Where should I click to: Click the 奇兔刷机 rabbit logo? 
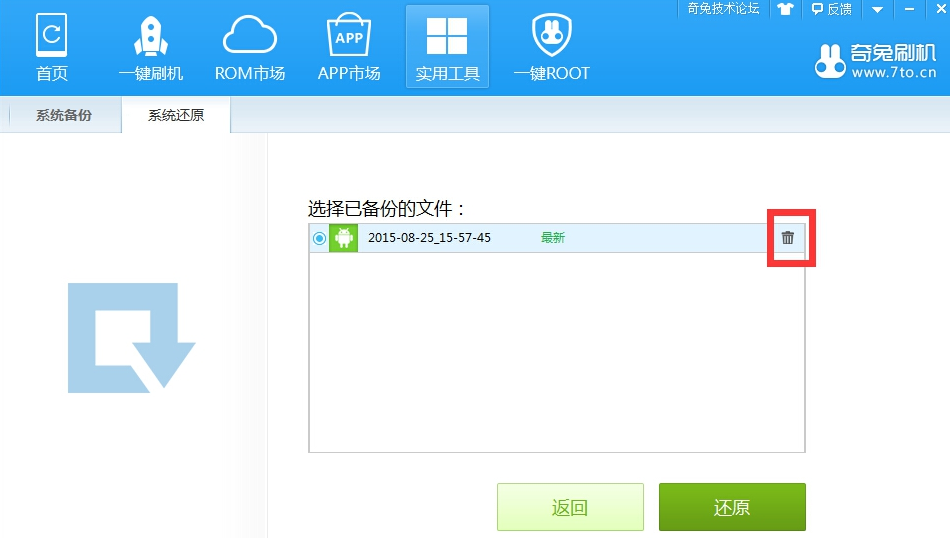pyautogui.click(x=829, y=61)
